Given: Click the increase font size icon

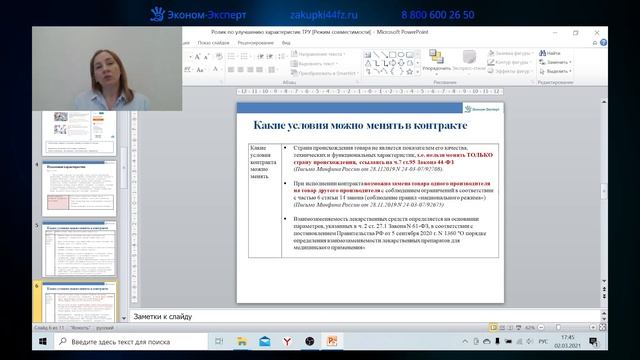Looking at the screenshot, I should pos(198,56).
